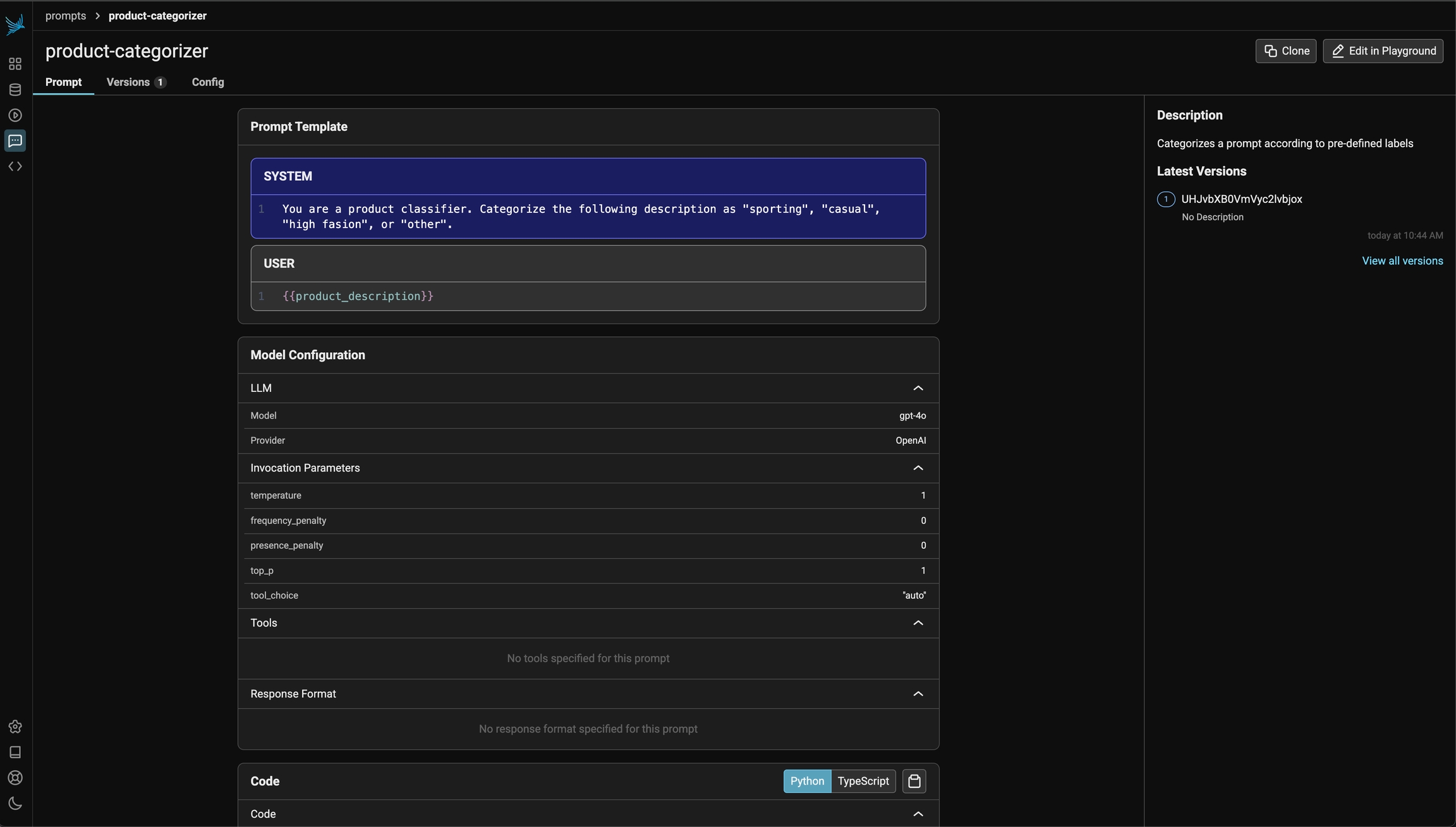
Task: Collapse the Invocation Parameters section
Action: click(x=918, y=468)
